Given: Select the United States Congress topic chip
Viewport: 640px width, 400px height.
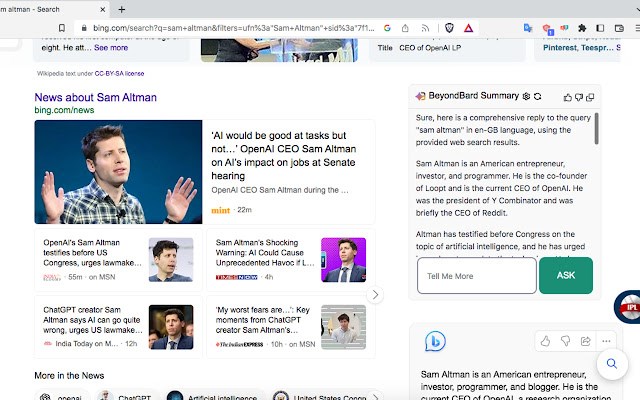Looking at the screenshot, I should pos(322,396).
